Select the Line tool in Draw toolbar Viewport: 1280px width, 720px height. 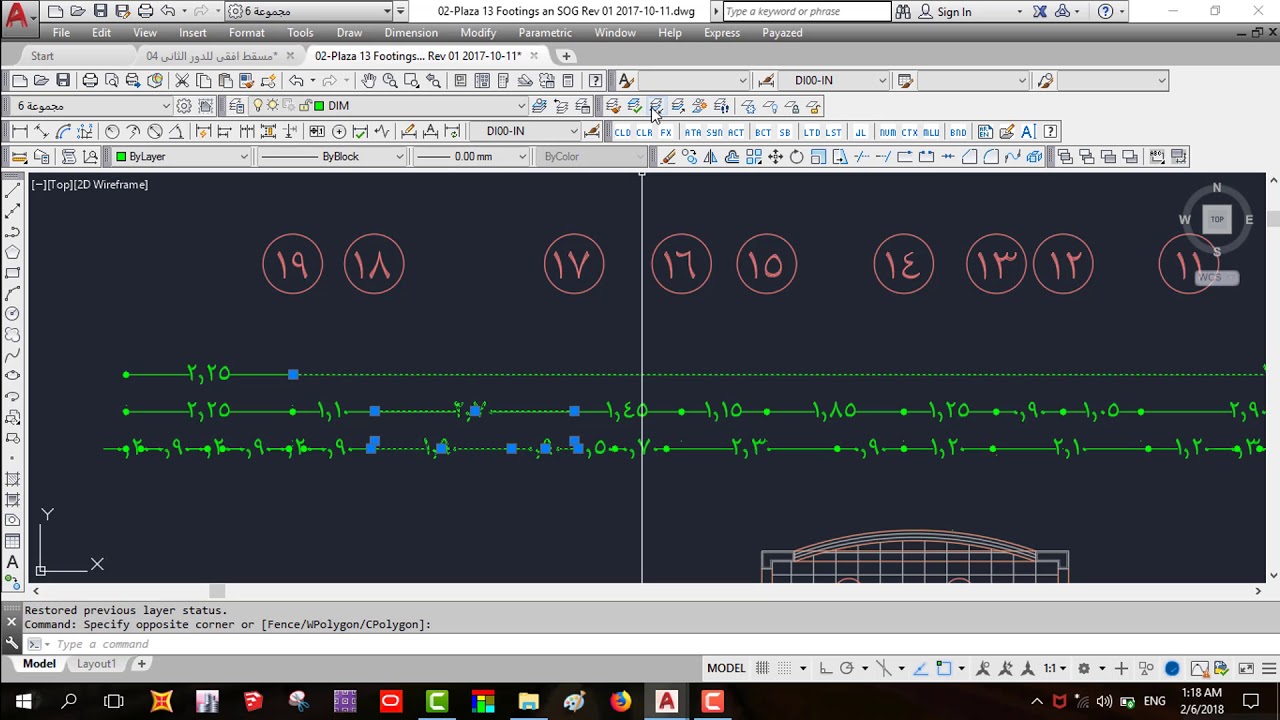click(x=12, y=190)
